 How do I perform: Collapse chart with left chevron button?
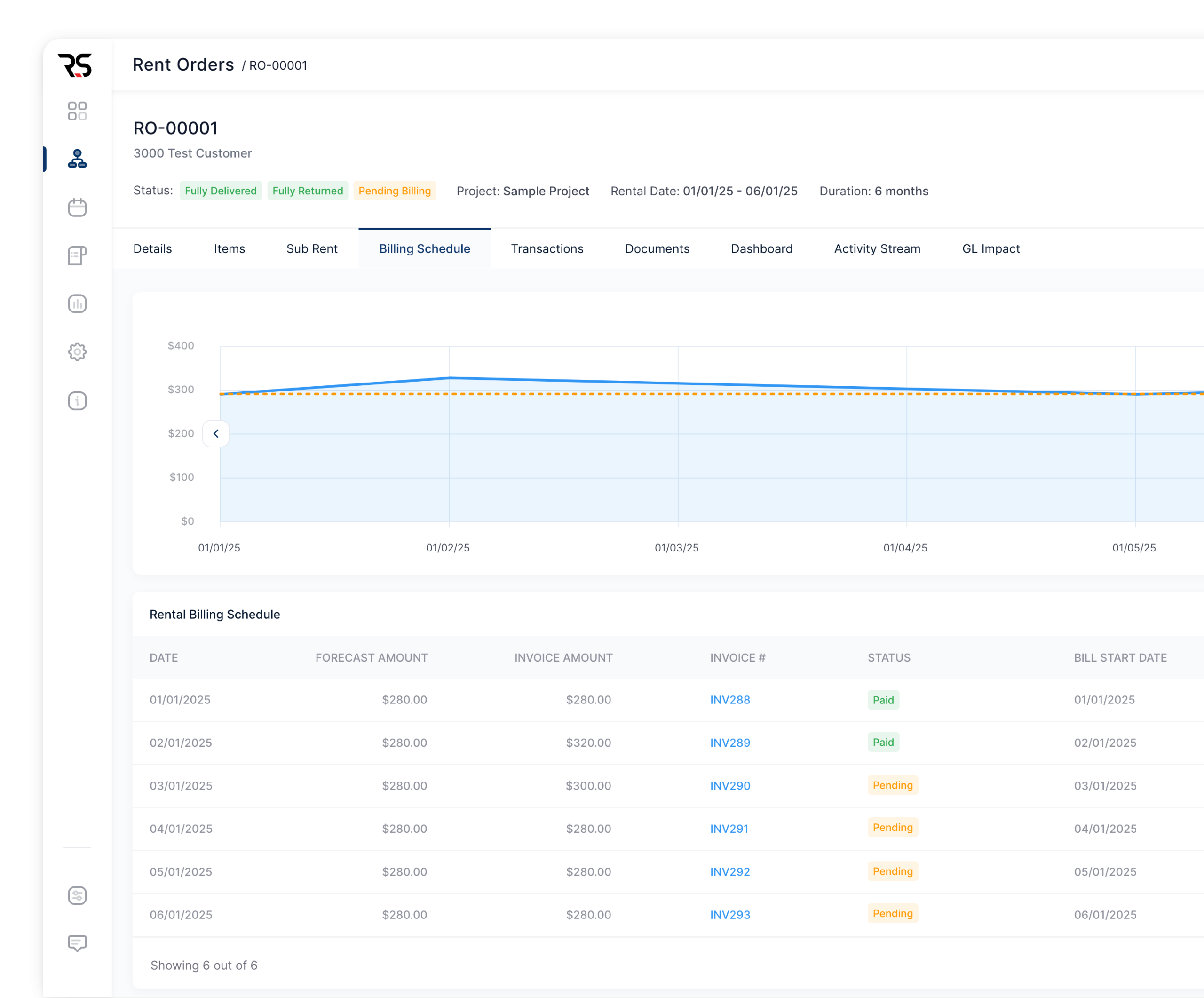(216, 434)
